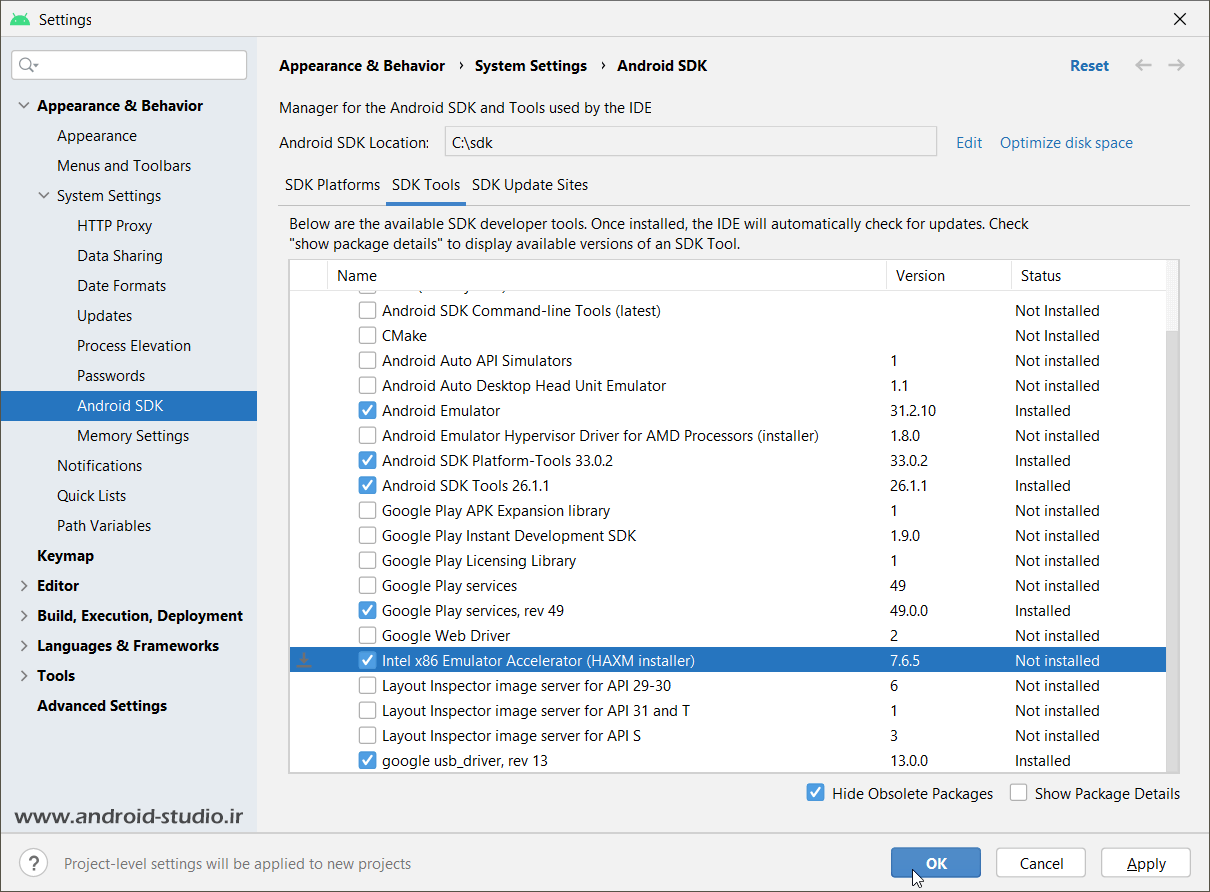Tick the CMake checkbox
This screenshot has width=1210, height=892.
[367, 336]
